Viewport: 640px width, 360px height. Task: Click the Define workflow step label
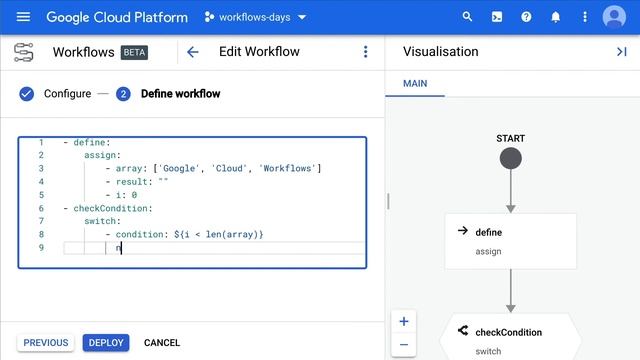pos(180,93)
